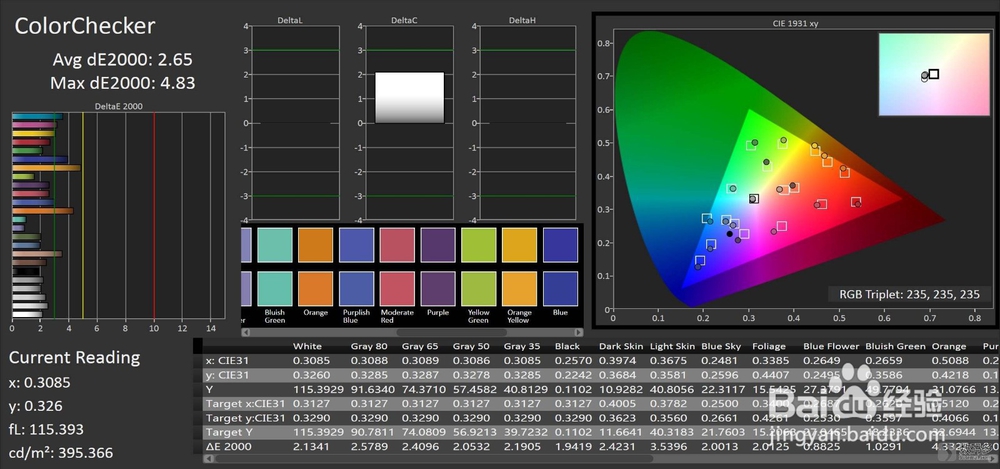The height and width of the screenshot is (469, 1000).
Task: Click the upper-row Yellow Green target swatch
Action: pos(479,245)
